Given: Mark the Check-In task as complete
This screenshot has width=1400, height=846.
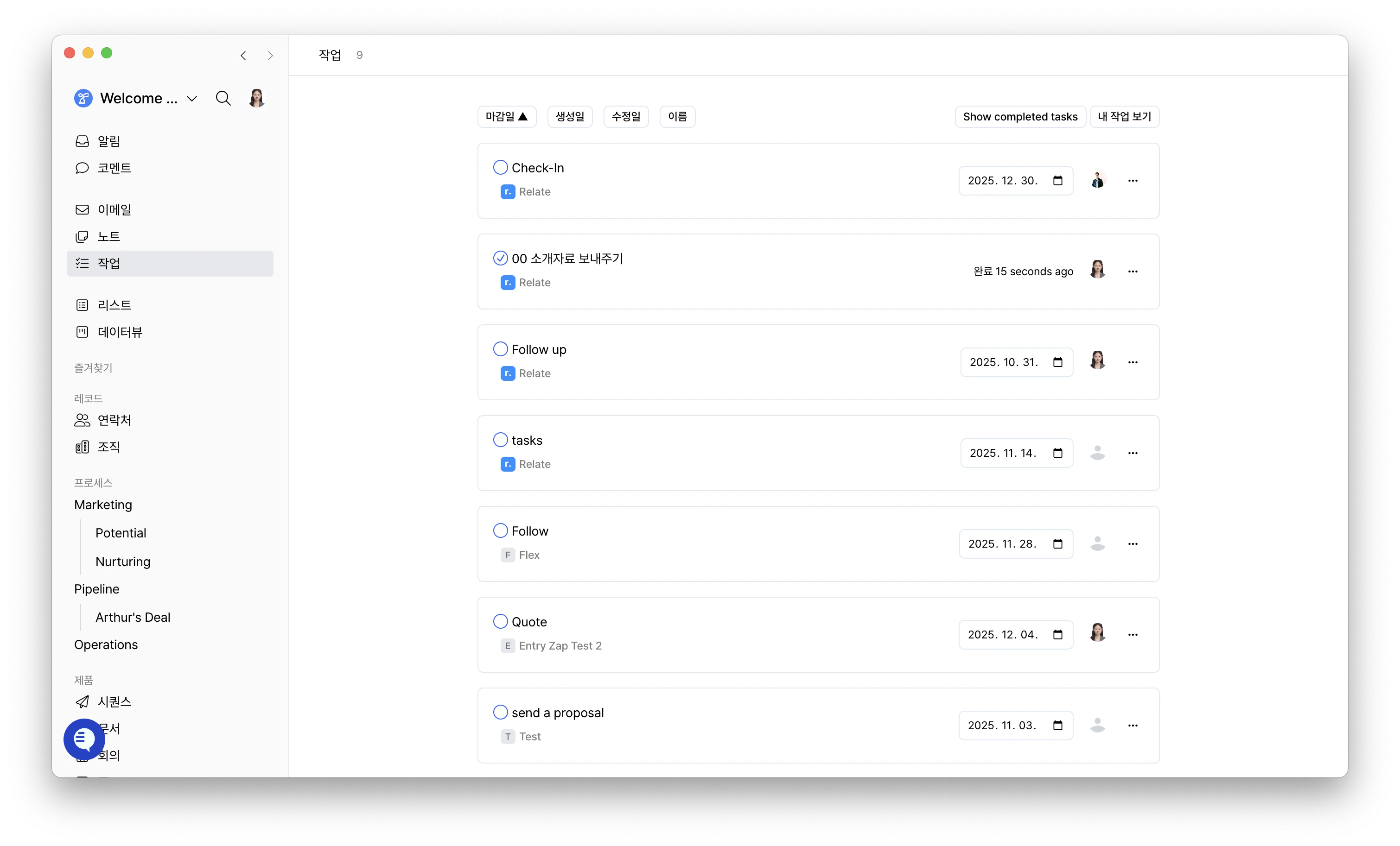Looking at the screenshot, I should point(500,168).
